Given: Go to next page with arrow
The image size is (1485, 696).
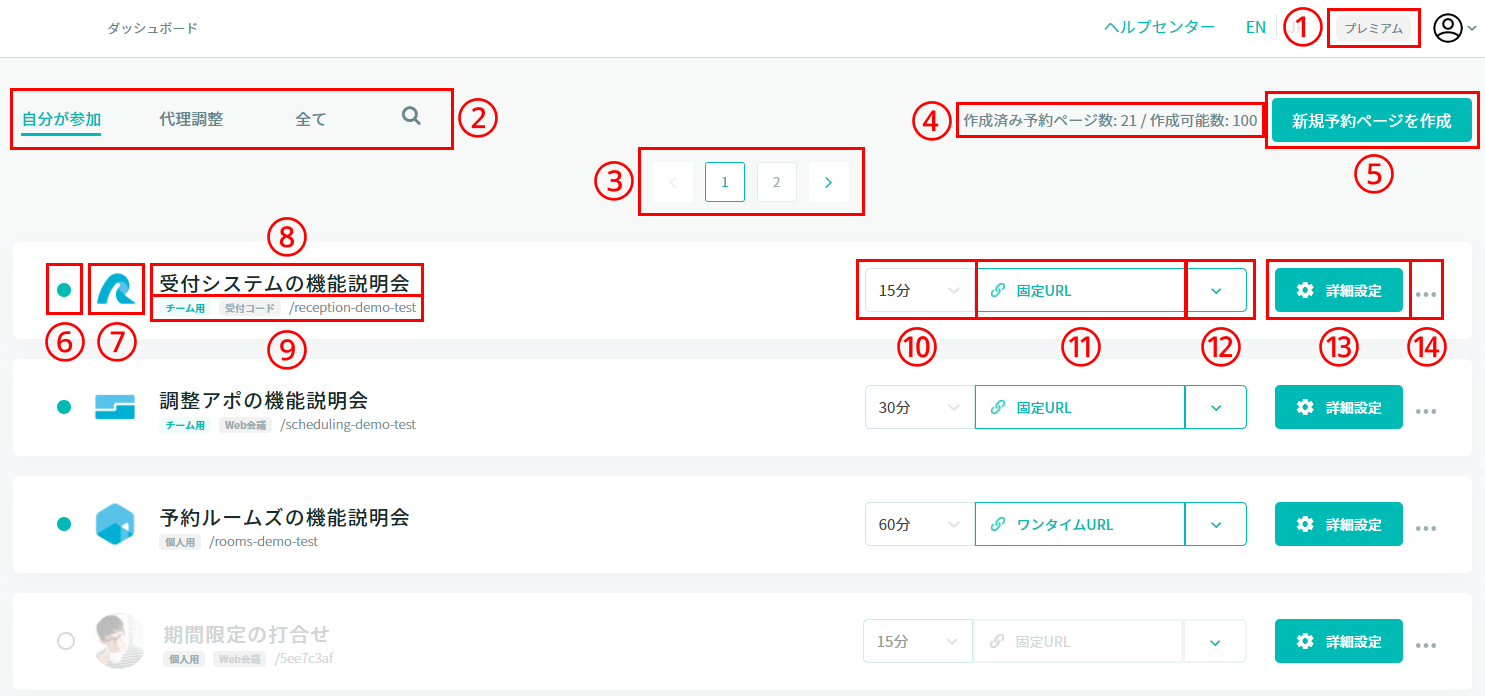Looking at the screenshot, I should click(x=828, y=182).
